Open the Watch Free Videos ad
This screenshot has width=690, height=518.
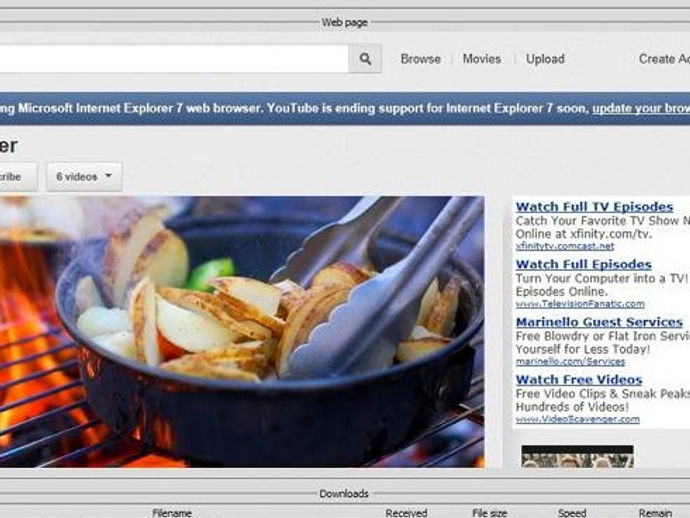click(x=579, y=380)
